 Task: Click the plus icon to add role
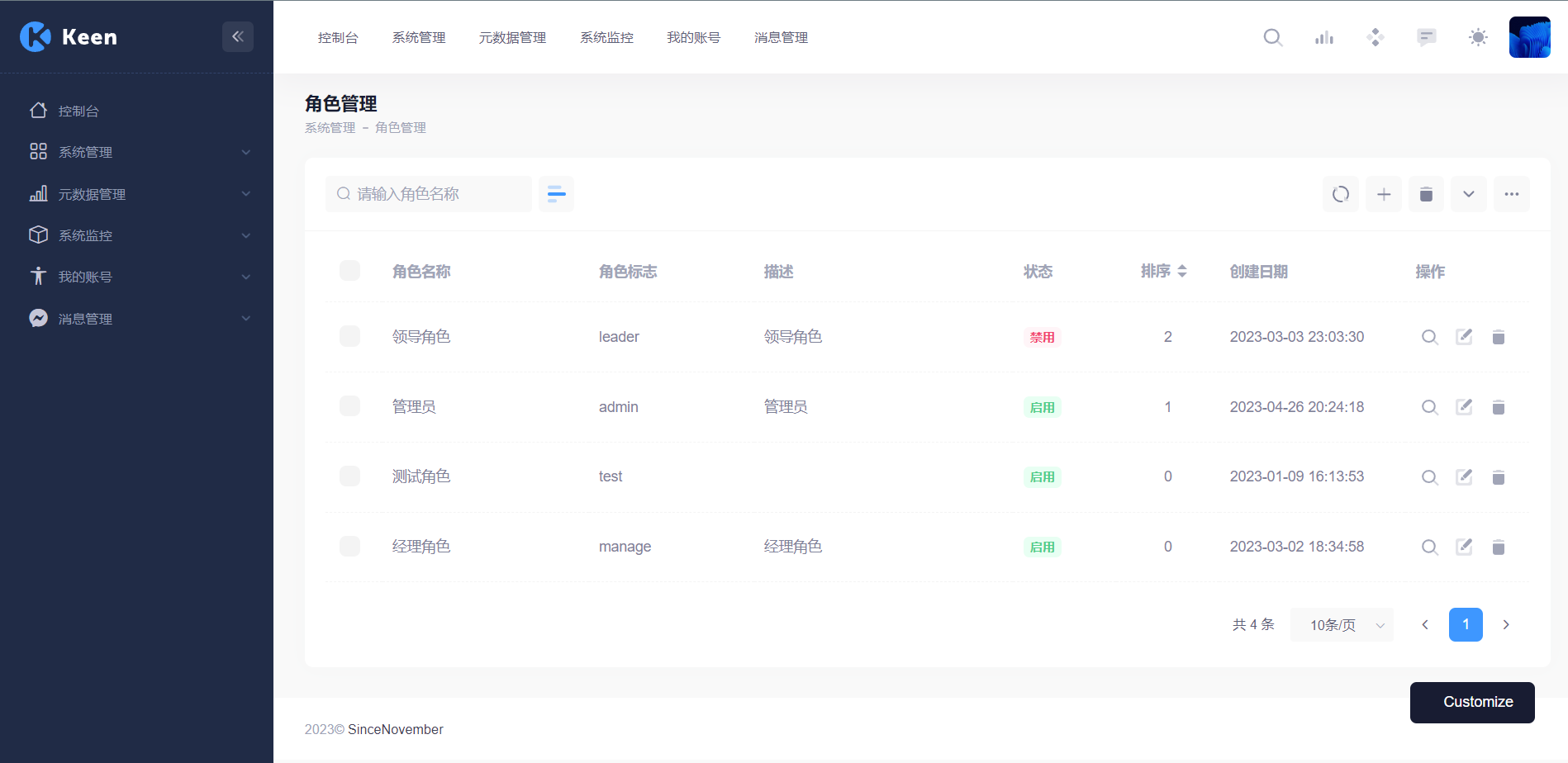click(x=1384, y=194)
